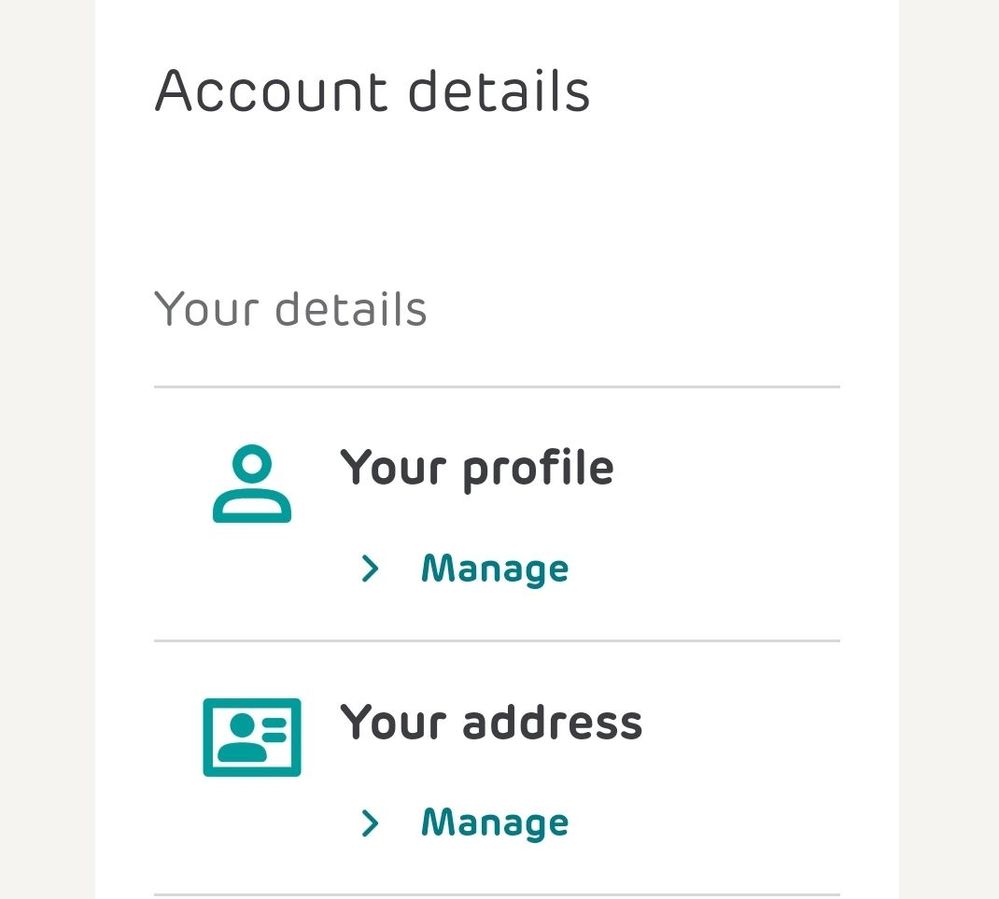The image size is (999, 899).
Task: Manage your address details
Action: tap(494, 823)
